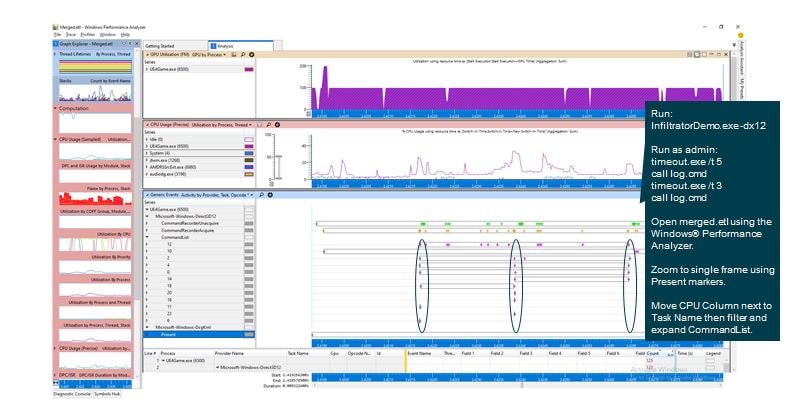Expand the UE4Game.exe series in GPU Utilization

[148, 69]
